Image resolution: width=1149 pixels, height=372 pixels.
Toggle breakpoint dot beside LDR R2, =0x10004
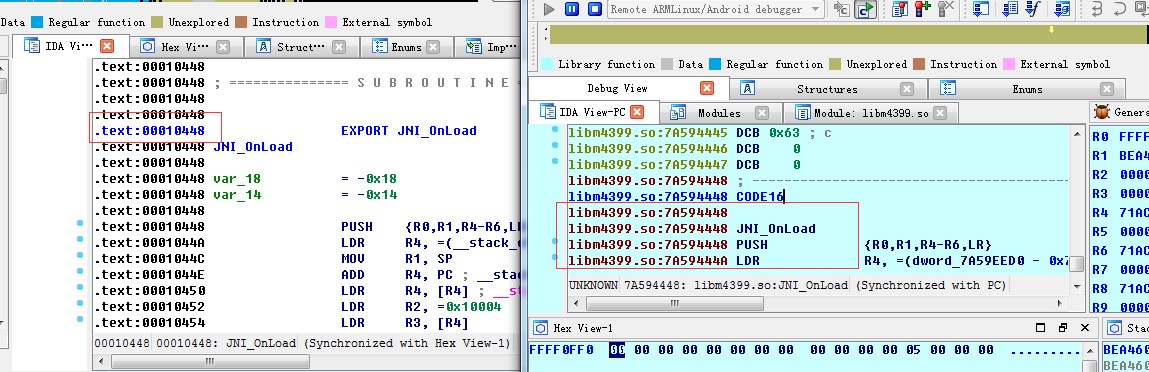80,303
